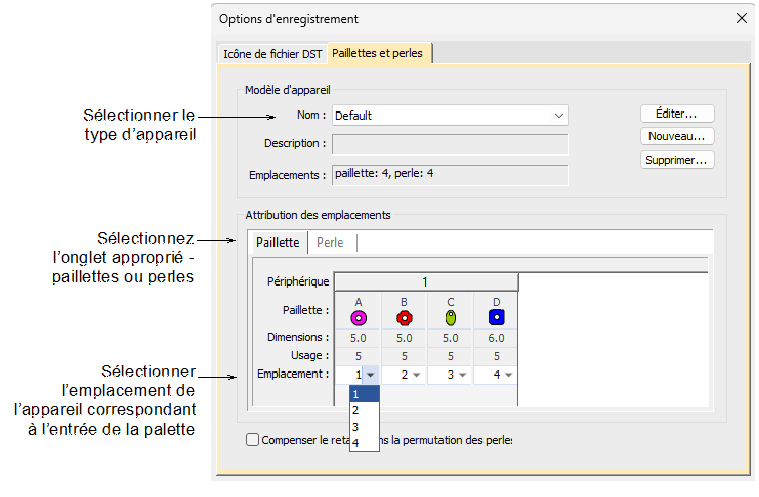The image size is (759, 497).
Task: Click the green oval sequin in column C
Action: pos(450,317)
